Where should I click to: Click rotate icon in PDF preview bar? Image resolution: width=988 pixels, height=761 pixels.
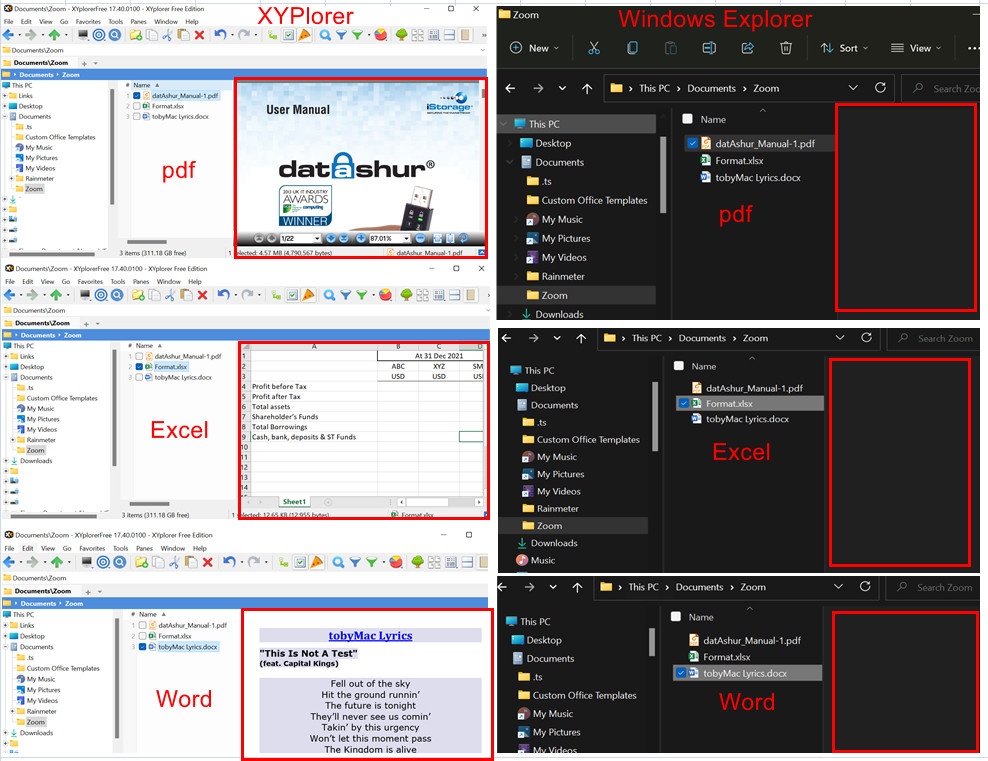(463, 238)
